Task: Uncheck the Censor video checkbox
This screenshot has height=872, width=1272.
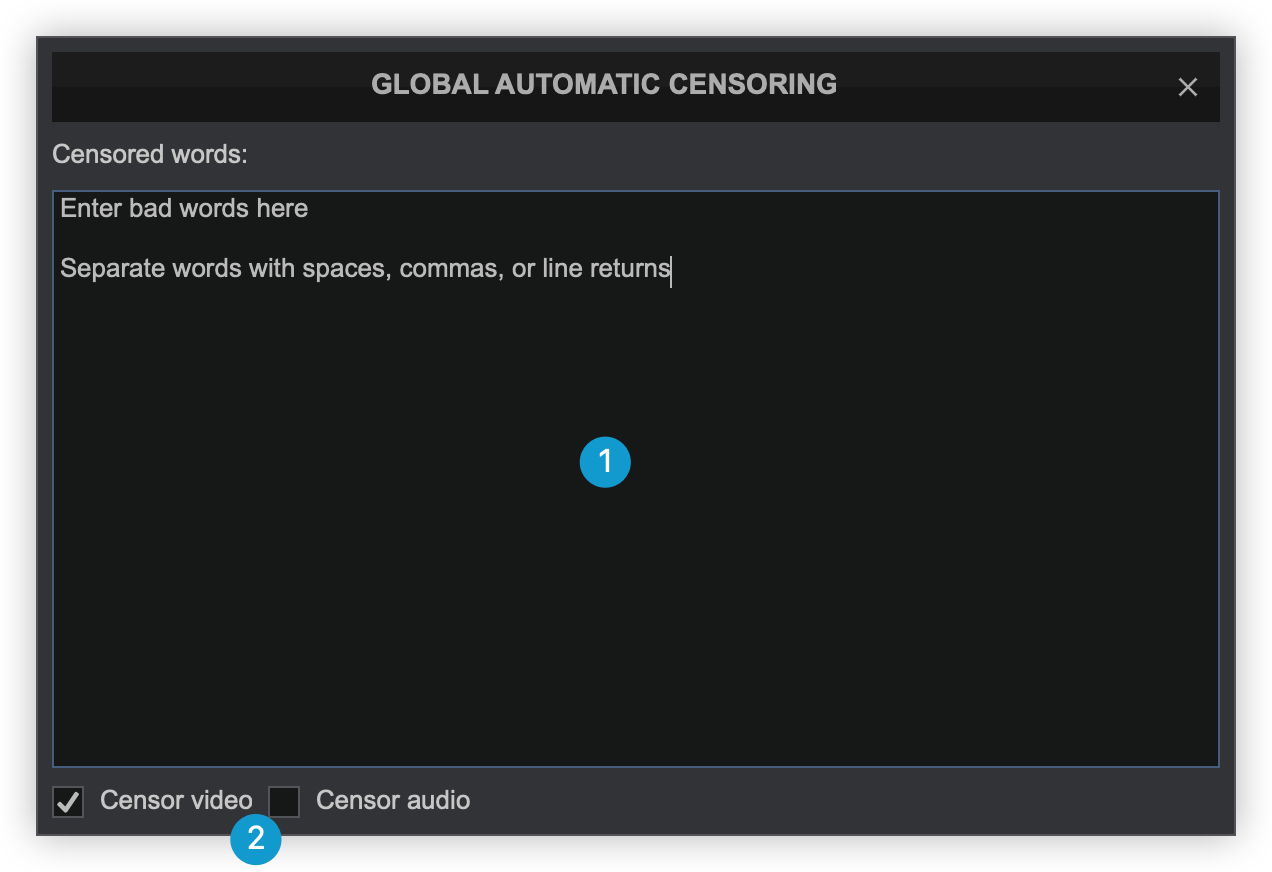Action: (68, 802)
